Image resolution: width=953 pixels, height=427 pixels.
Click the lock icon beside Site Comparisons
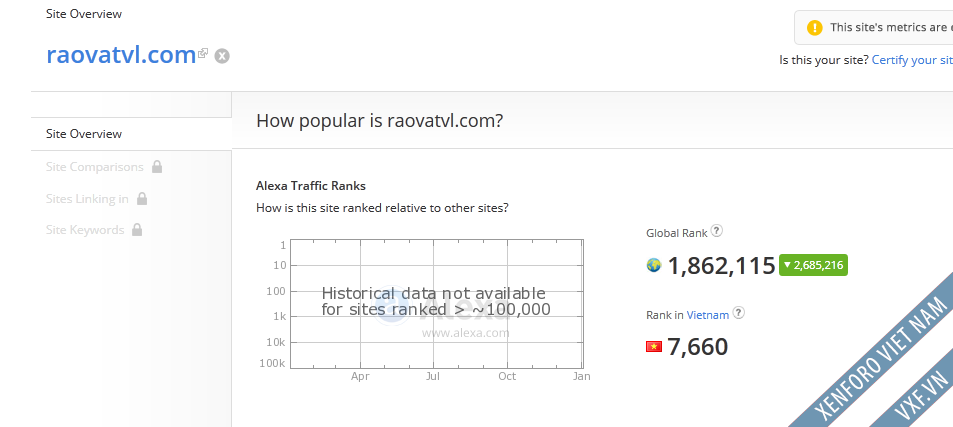click(x=157, y=167)
